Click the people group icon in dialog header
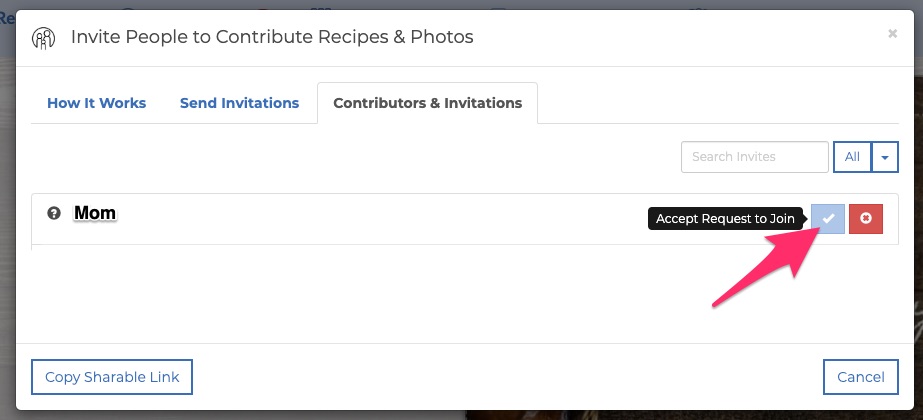 click(x=44, y=38)
